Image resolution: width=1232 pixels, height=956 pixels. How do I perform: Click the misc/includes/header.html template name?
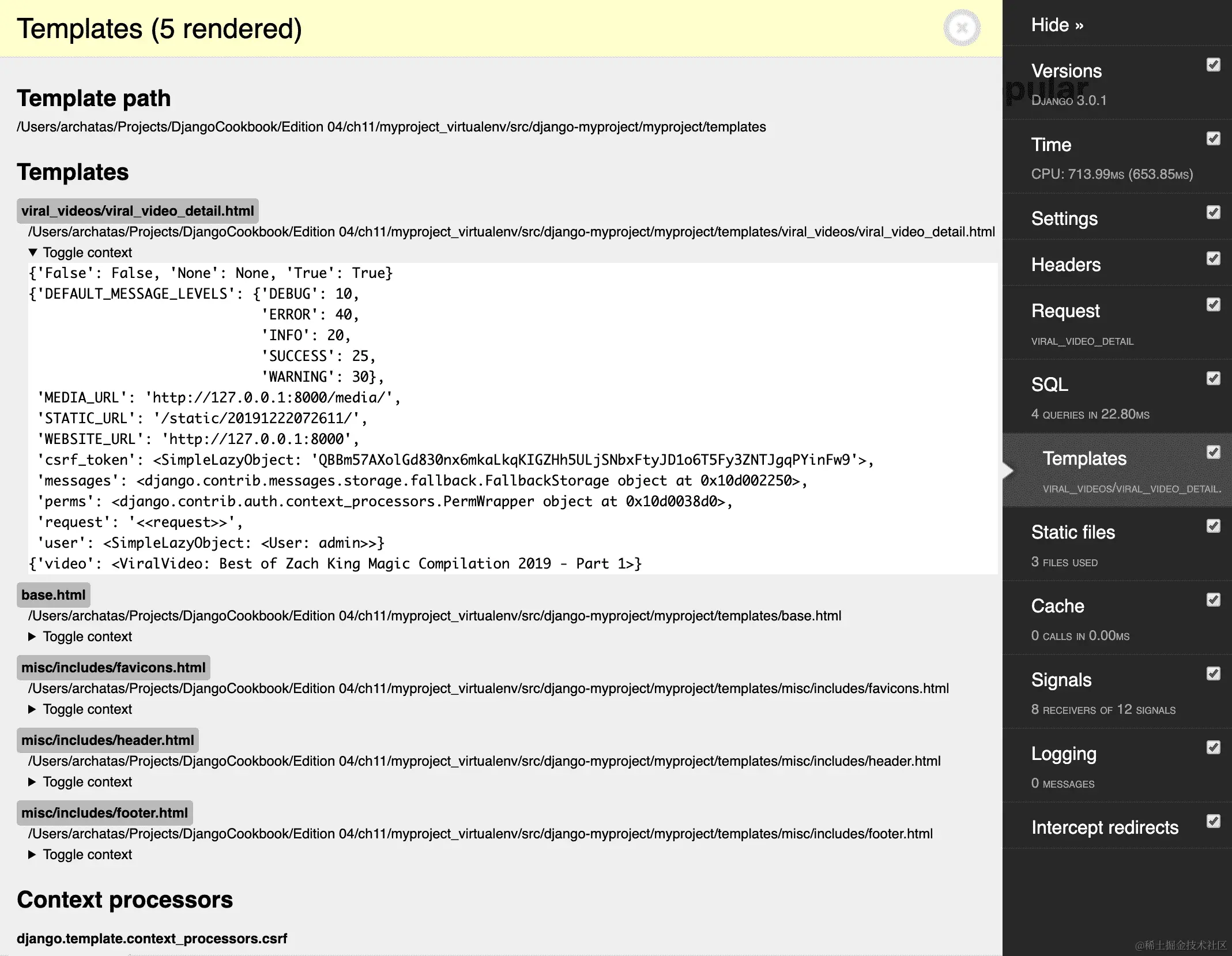[x=107, y=740]
